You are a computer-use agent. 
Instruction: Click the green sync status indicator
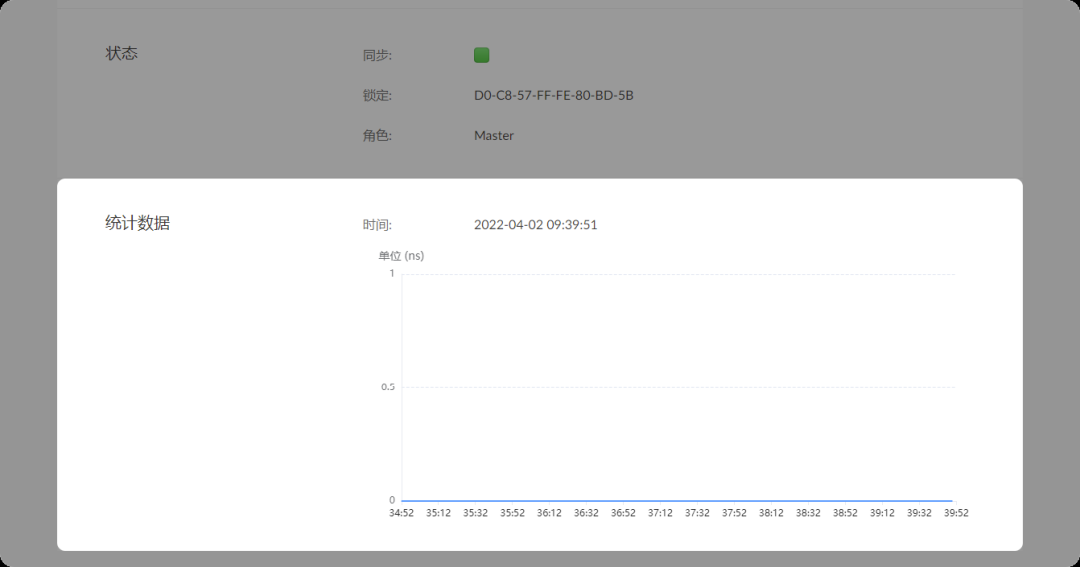click(x=481, y=56)
